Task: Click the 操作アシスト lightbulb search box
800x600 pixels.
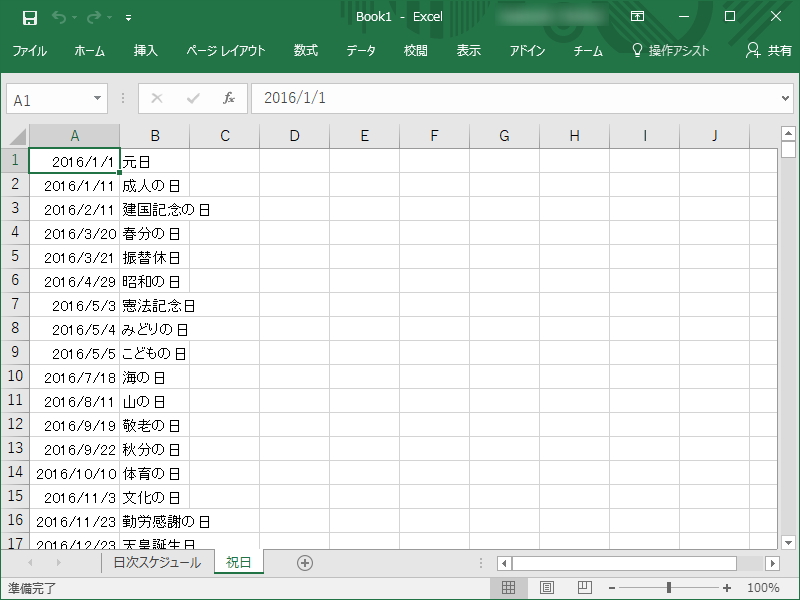Action: [670, 51]
